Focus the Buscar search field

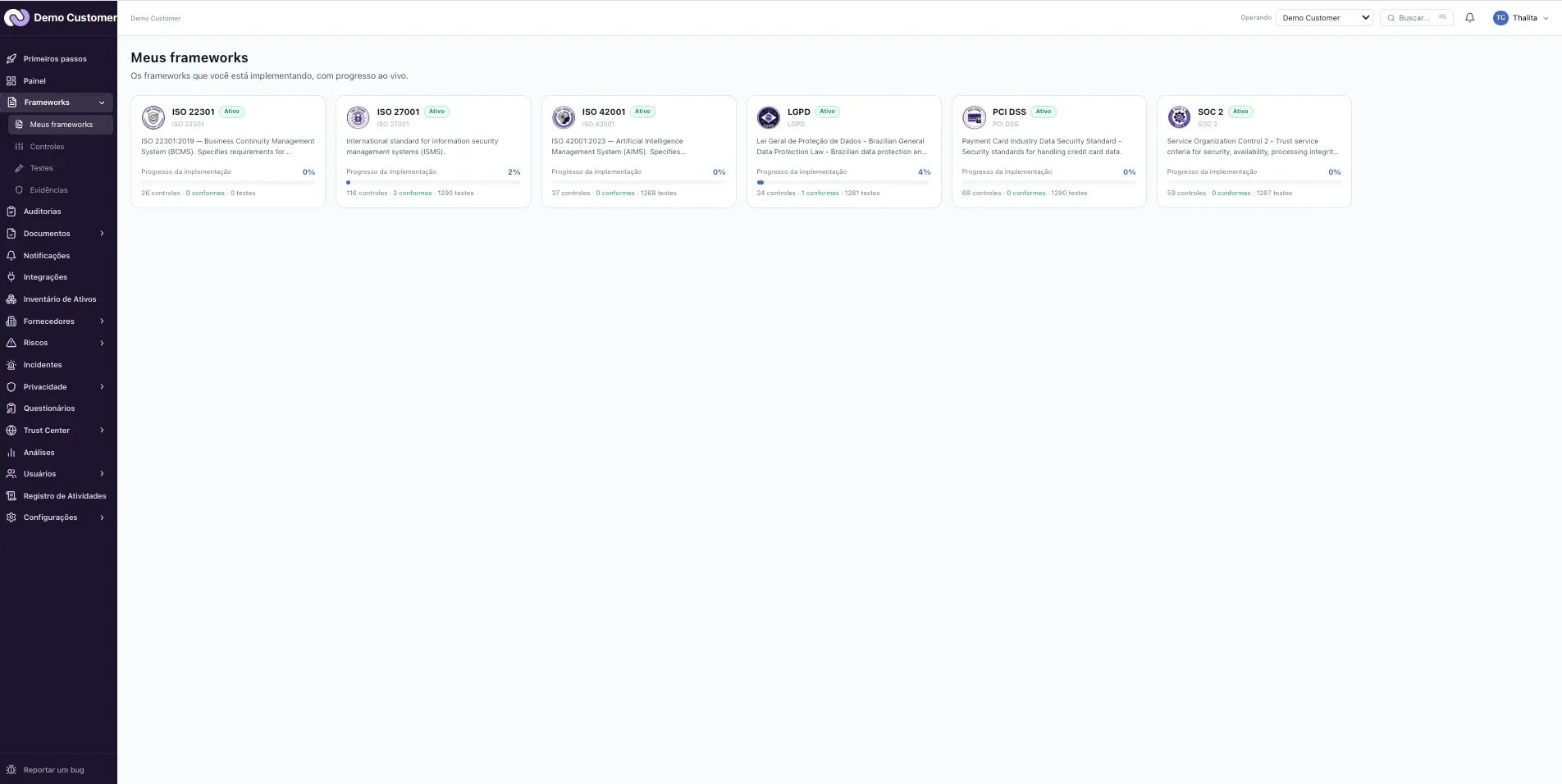coord(1417,18)
